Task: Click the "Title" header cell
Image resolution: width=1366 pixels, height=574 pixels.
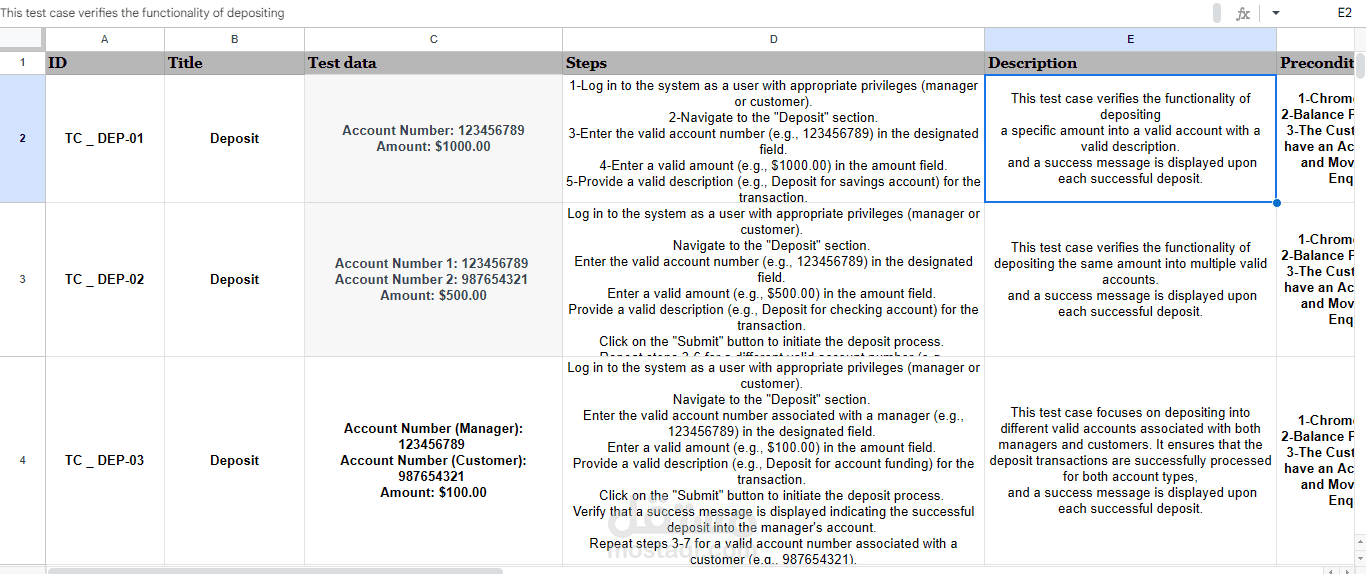Action: click(235, 62)
